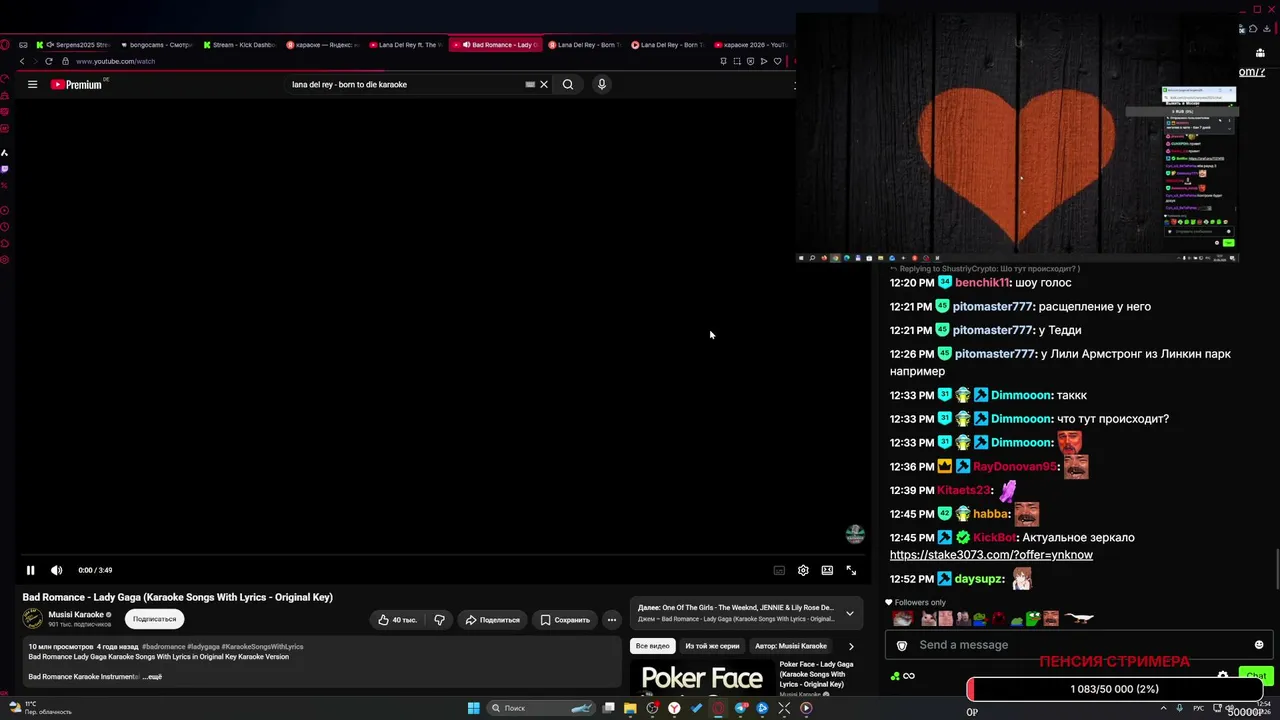Seek on the video progress bar

[x=441, y=555]
